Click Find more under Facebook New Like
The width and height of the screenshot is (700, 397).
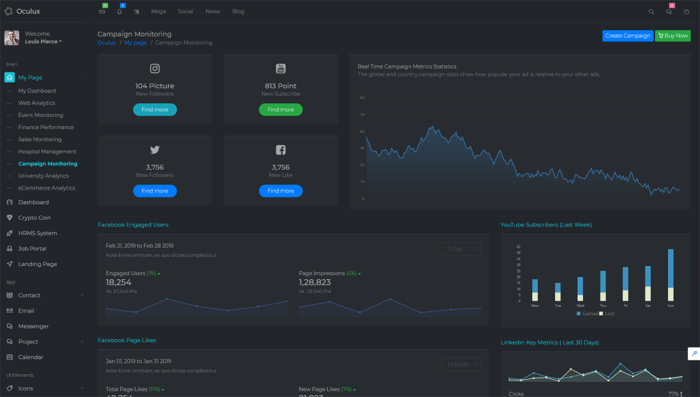pyautogui.click(x=280, y=191)
